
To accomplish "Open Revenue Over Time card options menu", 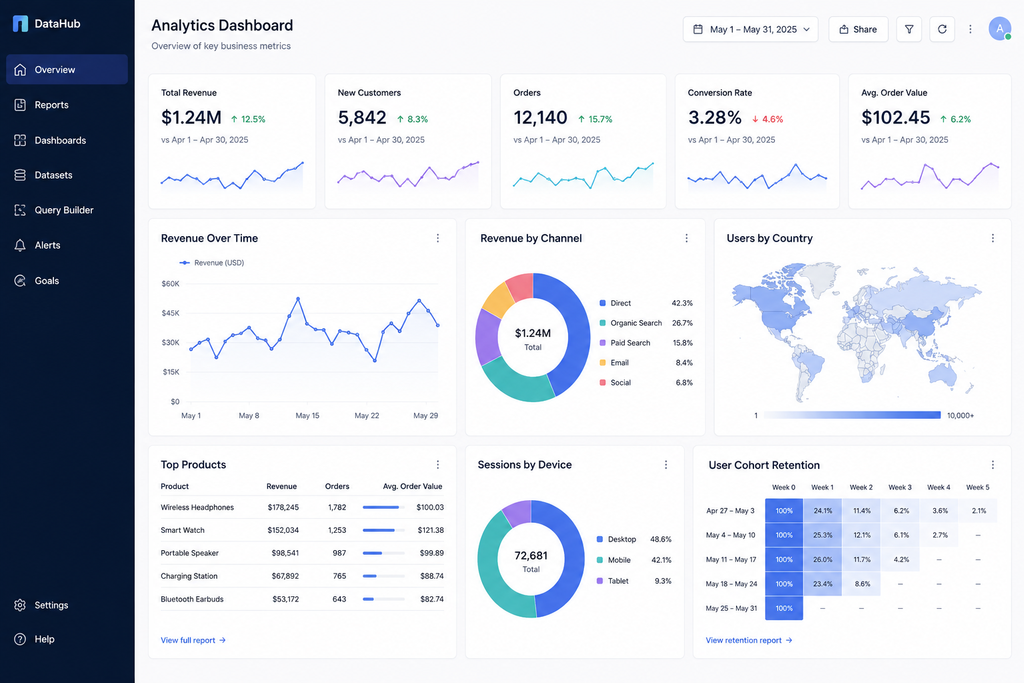I will [438, 238].
